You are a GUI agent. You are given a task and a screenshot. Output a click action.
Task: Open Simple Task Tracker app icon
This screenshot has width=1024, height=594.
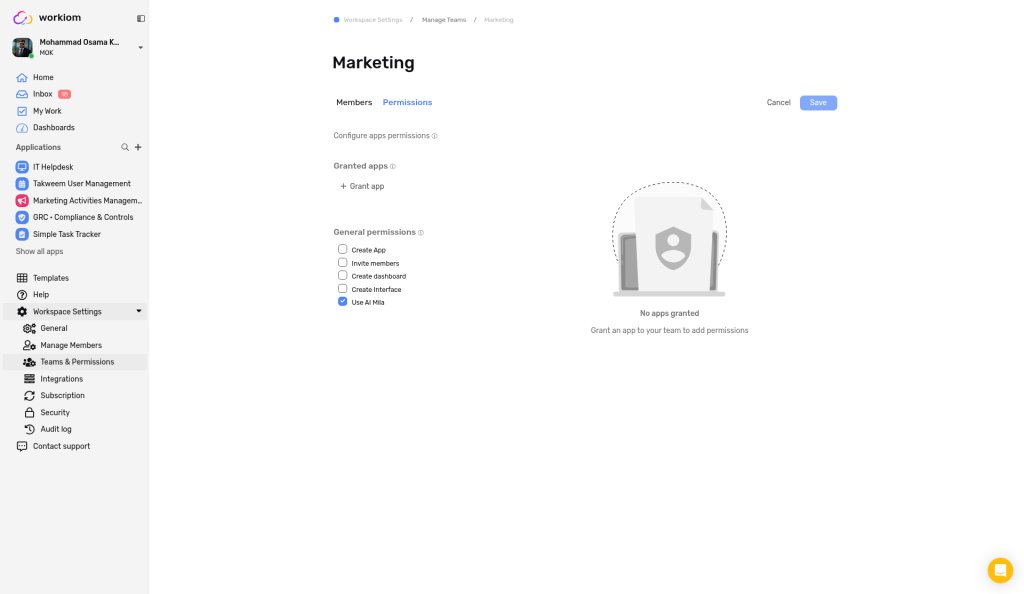point(22,234)
